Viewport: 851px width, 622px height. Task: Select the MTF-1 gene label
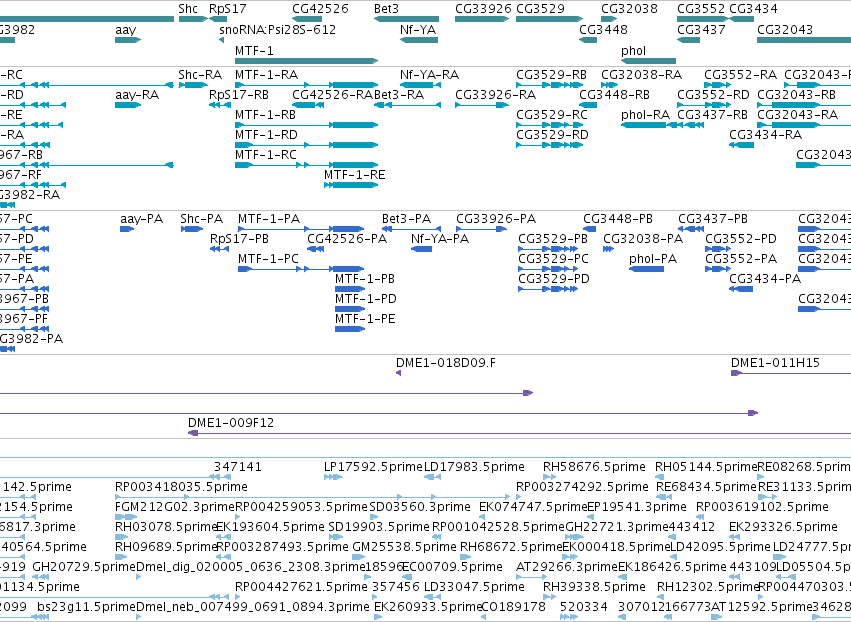254,50
